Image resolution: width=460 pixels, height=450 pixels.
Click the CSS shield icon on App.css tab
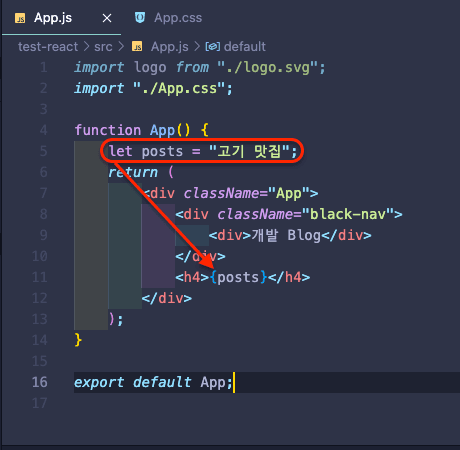coord(140,18)
